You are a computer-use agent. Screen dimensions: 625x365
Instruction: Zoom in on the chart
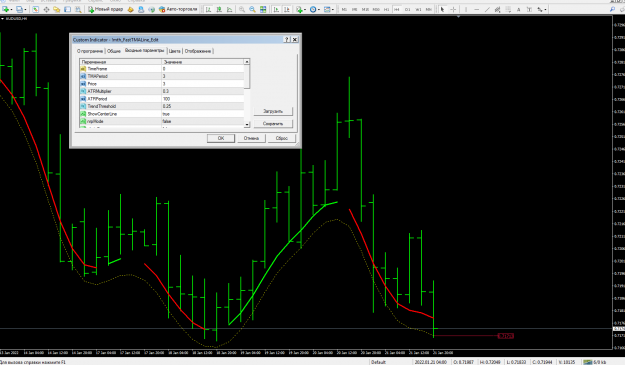242,9
